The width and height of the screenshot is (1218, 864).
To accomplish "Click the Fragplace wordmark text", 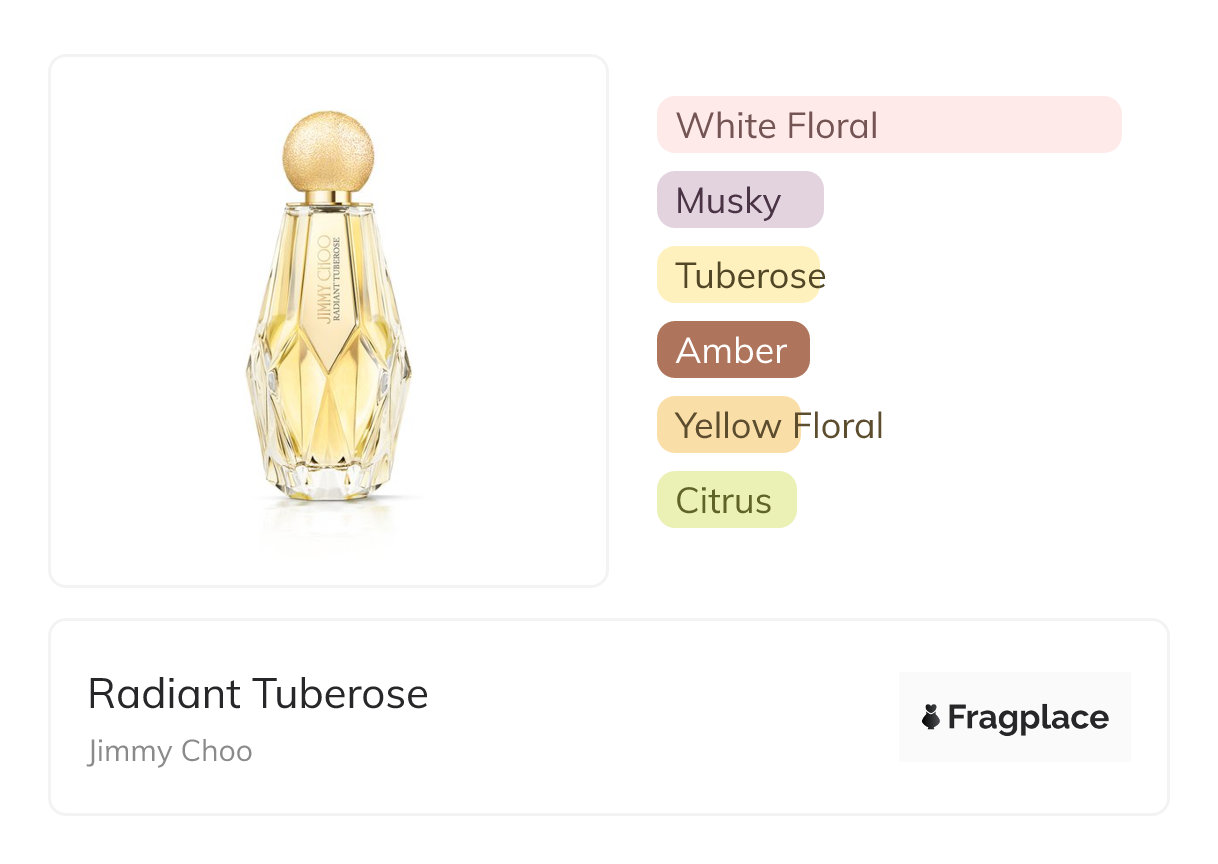I will tap(1028, 717).
